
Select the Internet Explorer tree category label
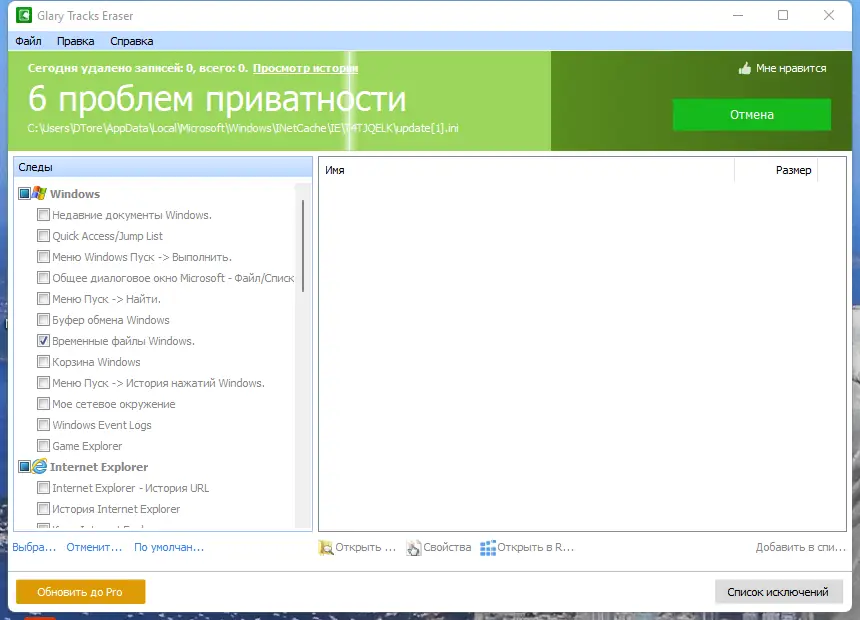pos(99,467)
